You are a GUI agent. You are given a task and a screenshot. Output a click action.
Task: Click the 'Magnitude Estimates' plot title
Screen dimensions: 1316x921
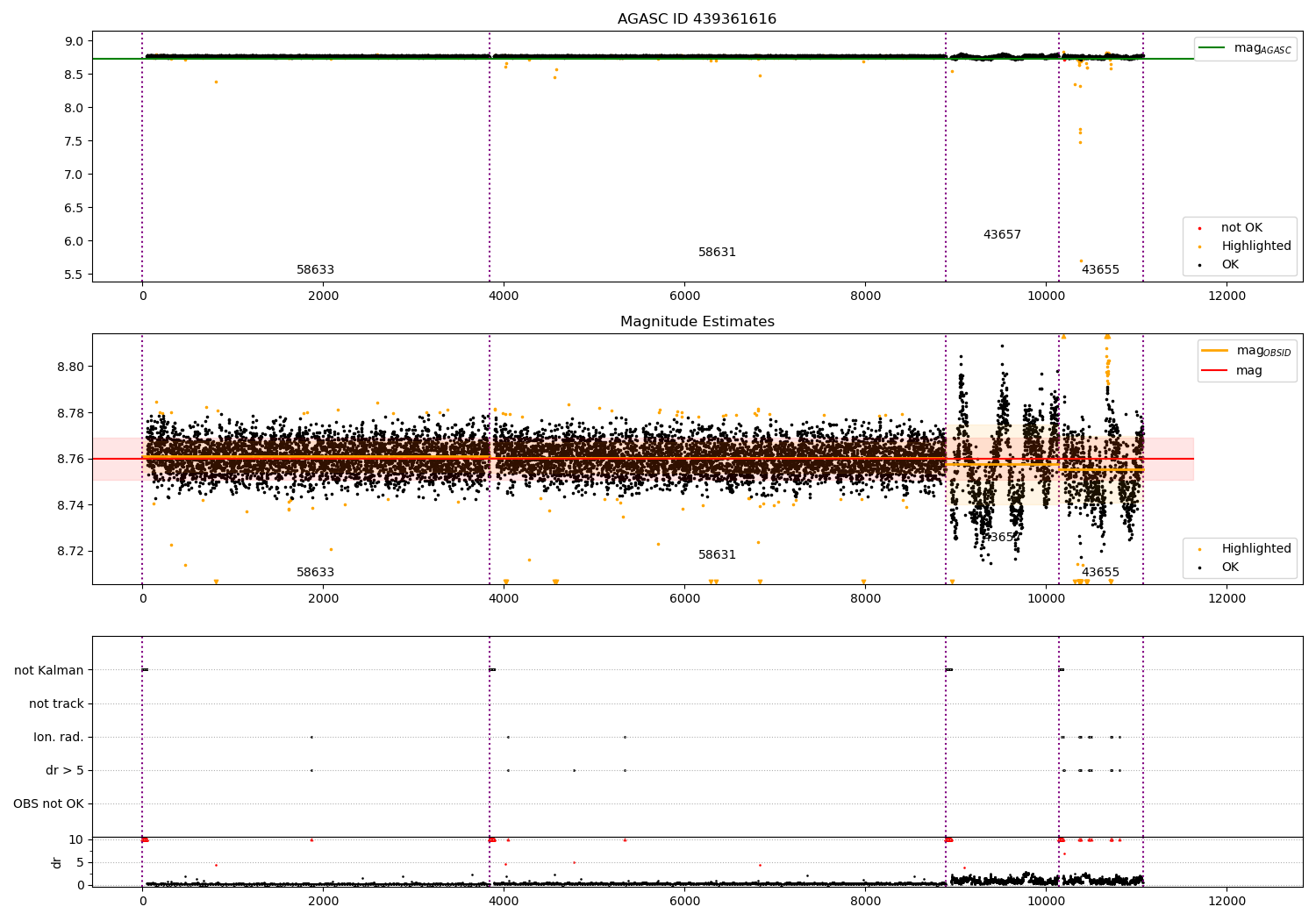click(x=697, y=322)
